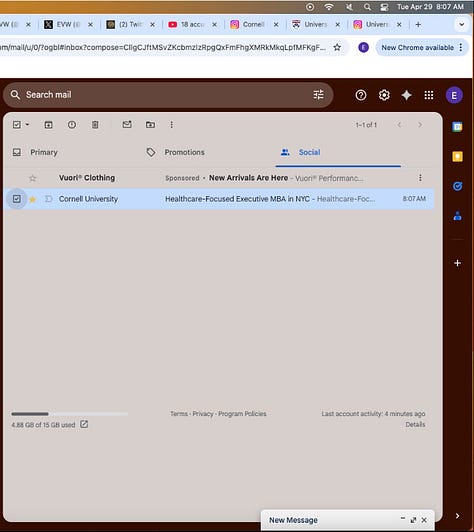
Task: Bookmark this page with the star icon
Action: pyautogui.click(x=337, y=48)
